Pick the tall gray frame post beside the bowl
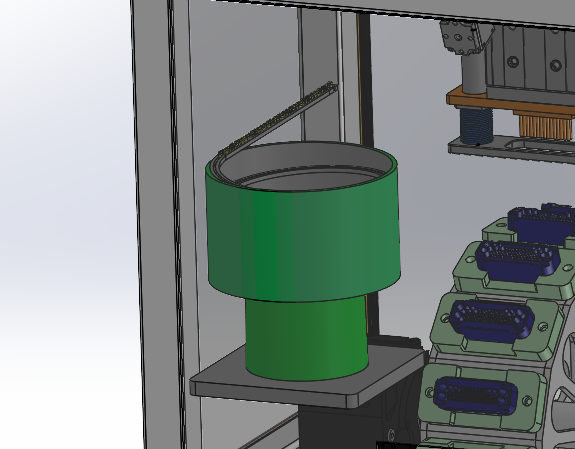The width and height of the screenshot is (575, 449). point(158,224)
